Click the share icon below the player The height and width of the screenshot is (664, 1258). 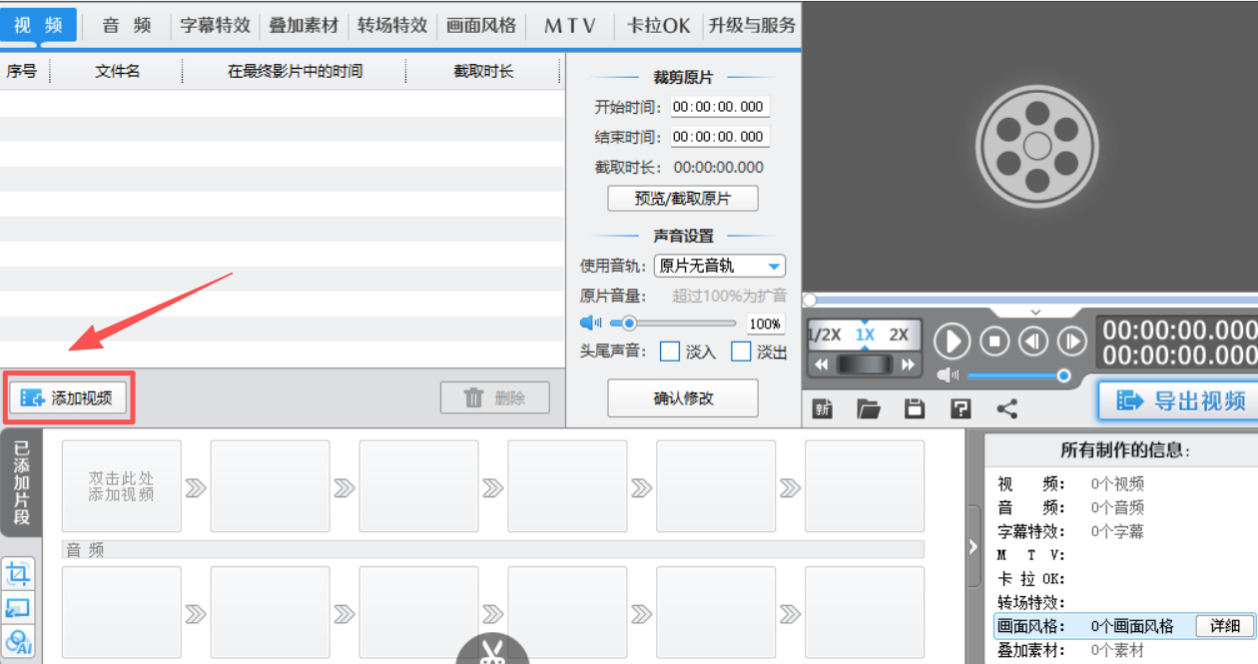(x=1006, y=408)
